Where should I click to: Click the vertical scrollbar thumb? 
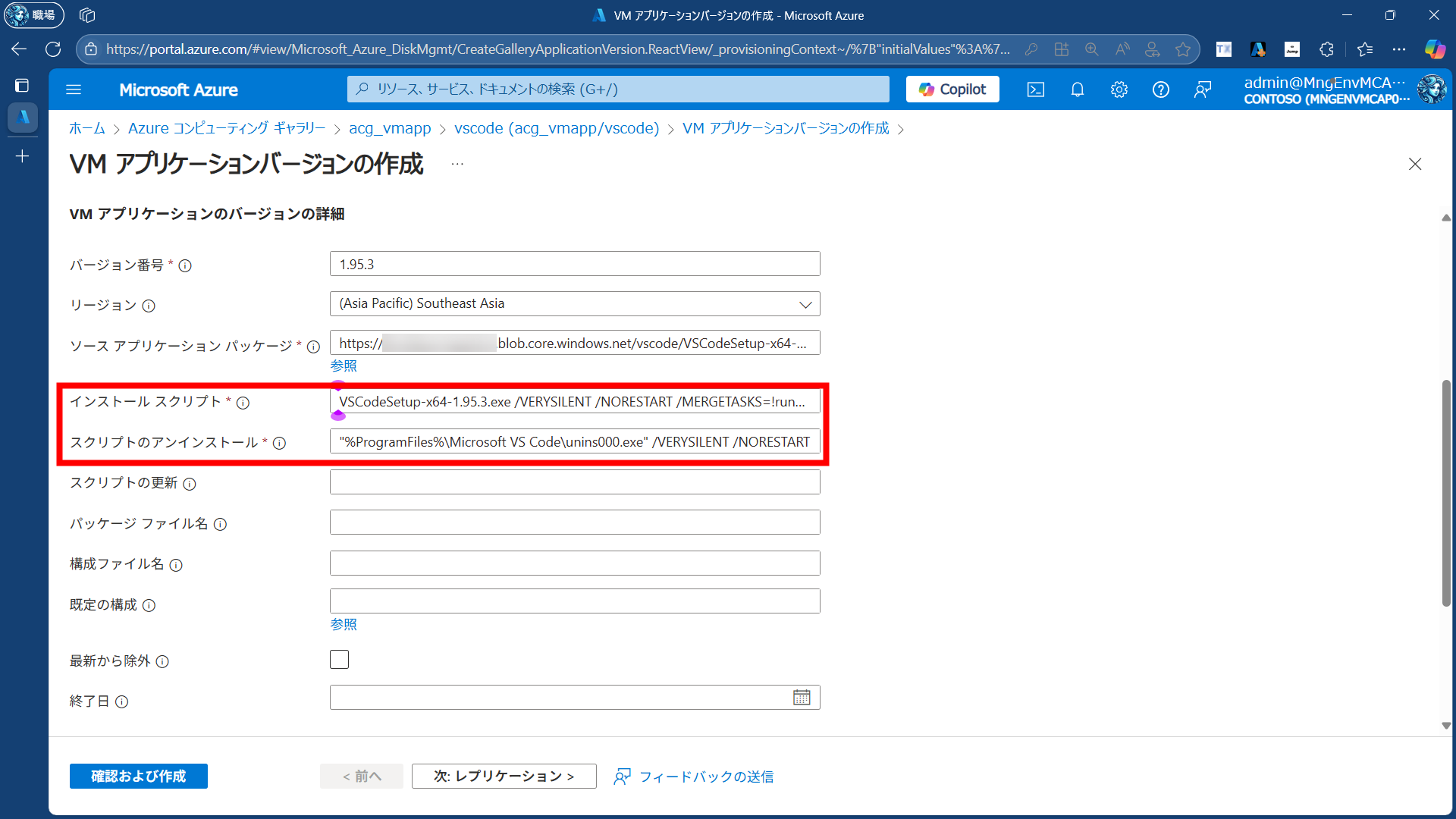[x=1446, y=493]
